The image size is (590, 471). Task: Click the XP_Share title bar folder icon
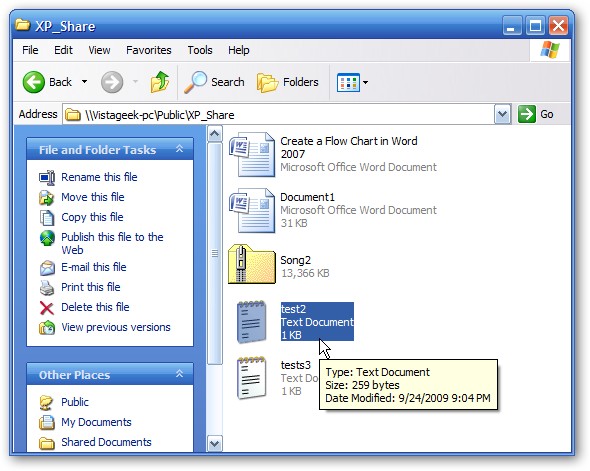tap(23, 26)
